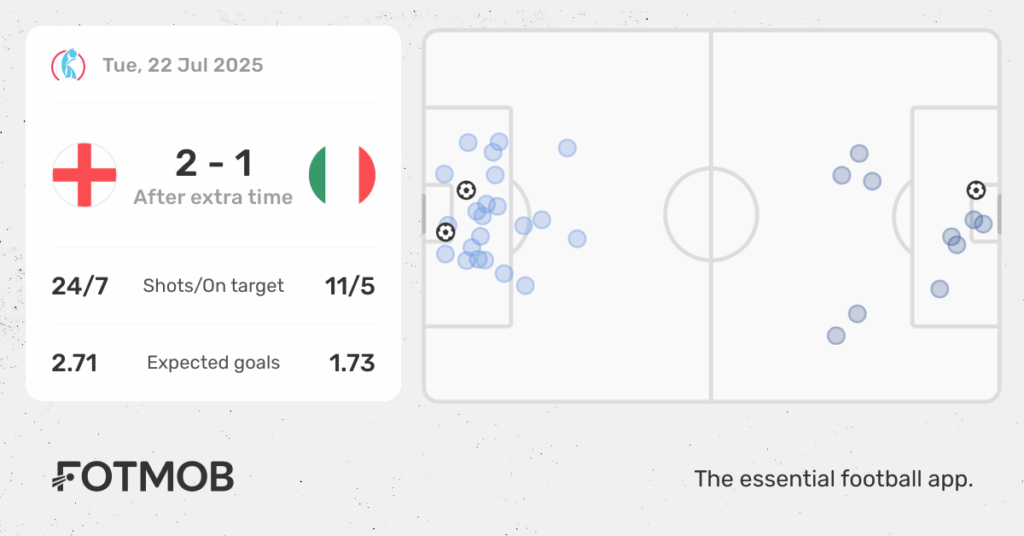Click the Women's Euro tournament logo
1024x536 pixels.
69,65
